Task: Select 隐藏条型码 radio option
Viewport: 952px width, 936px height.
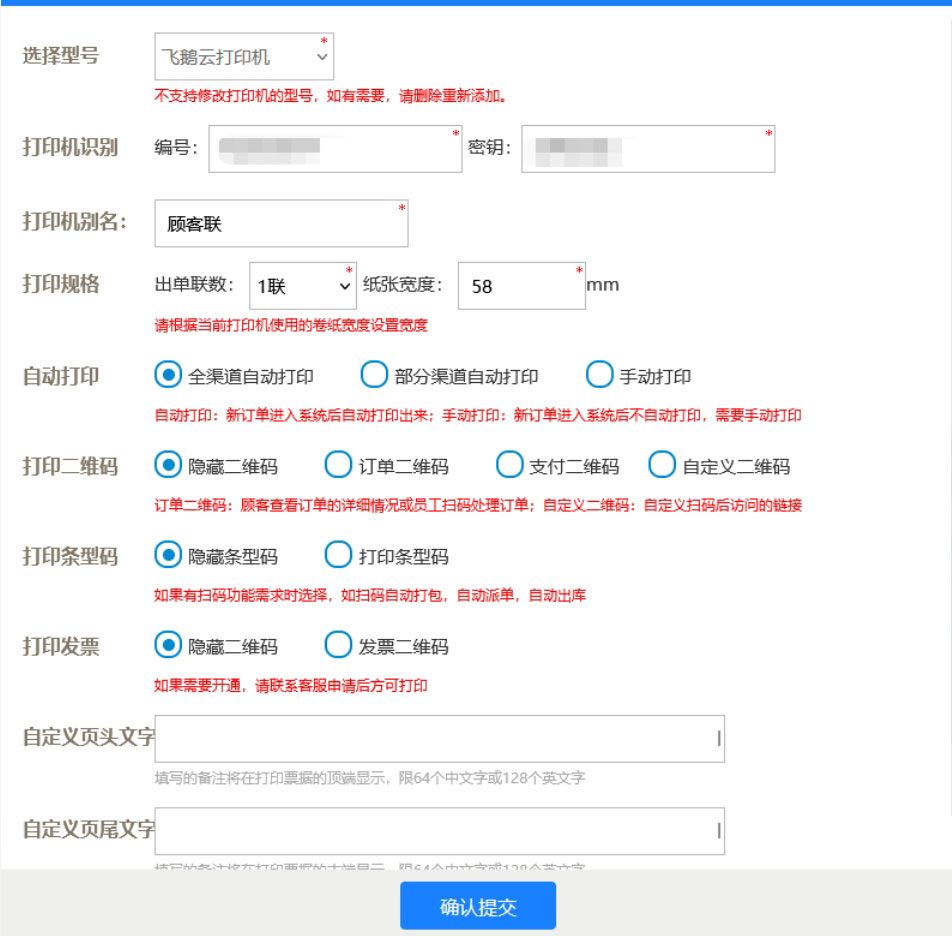Action: click(x=169, y=556)
